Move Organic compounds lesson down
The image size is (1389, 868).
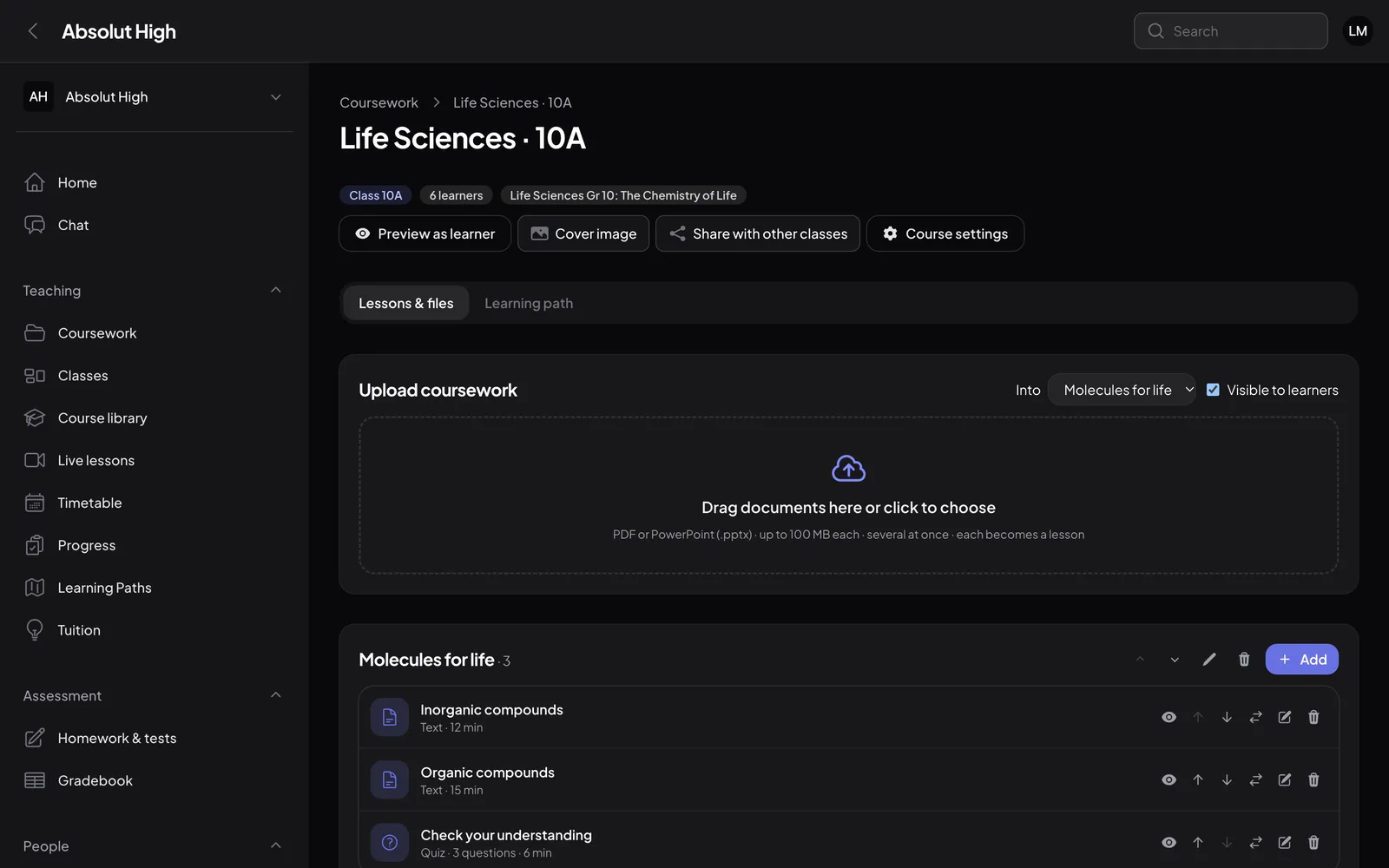click(x=1227, y=779)
